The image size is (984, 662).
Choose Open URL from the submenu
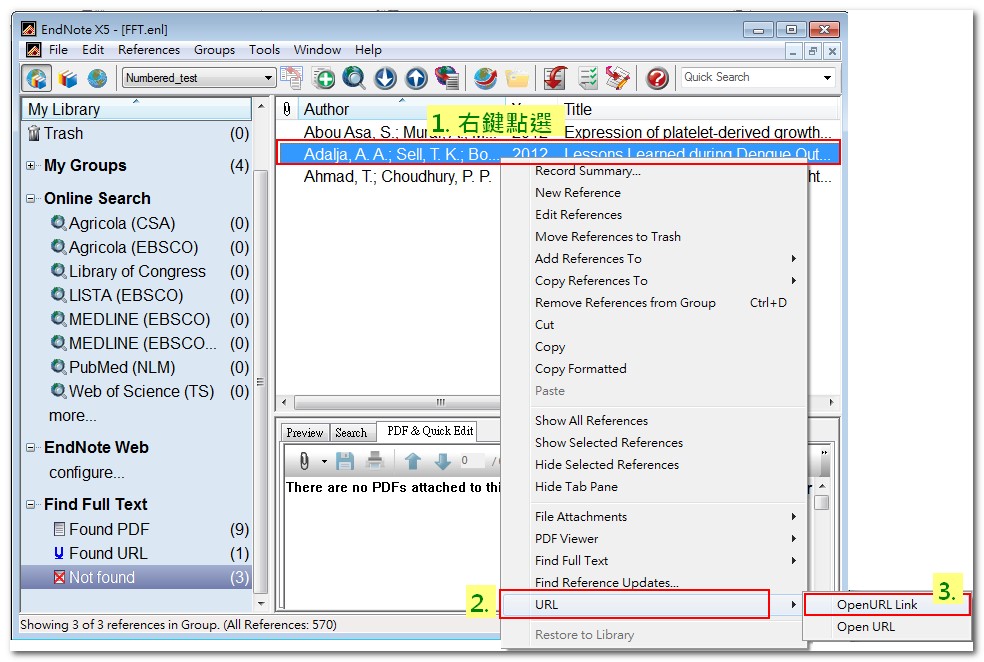(886, 627)
